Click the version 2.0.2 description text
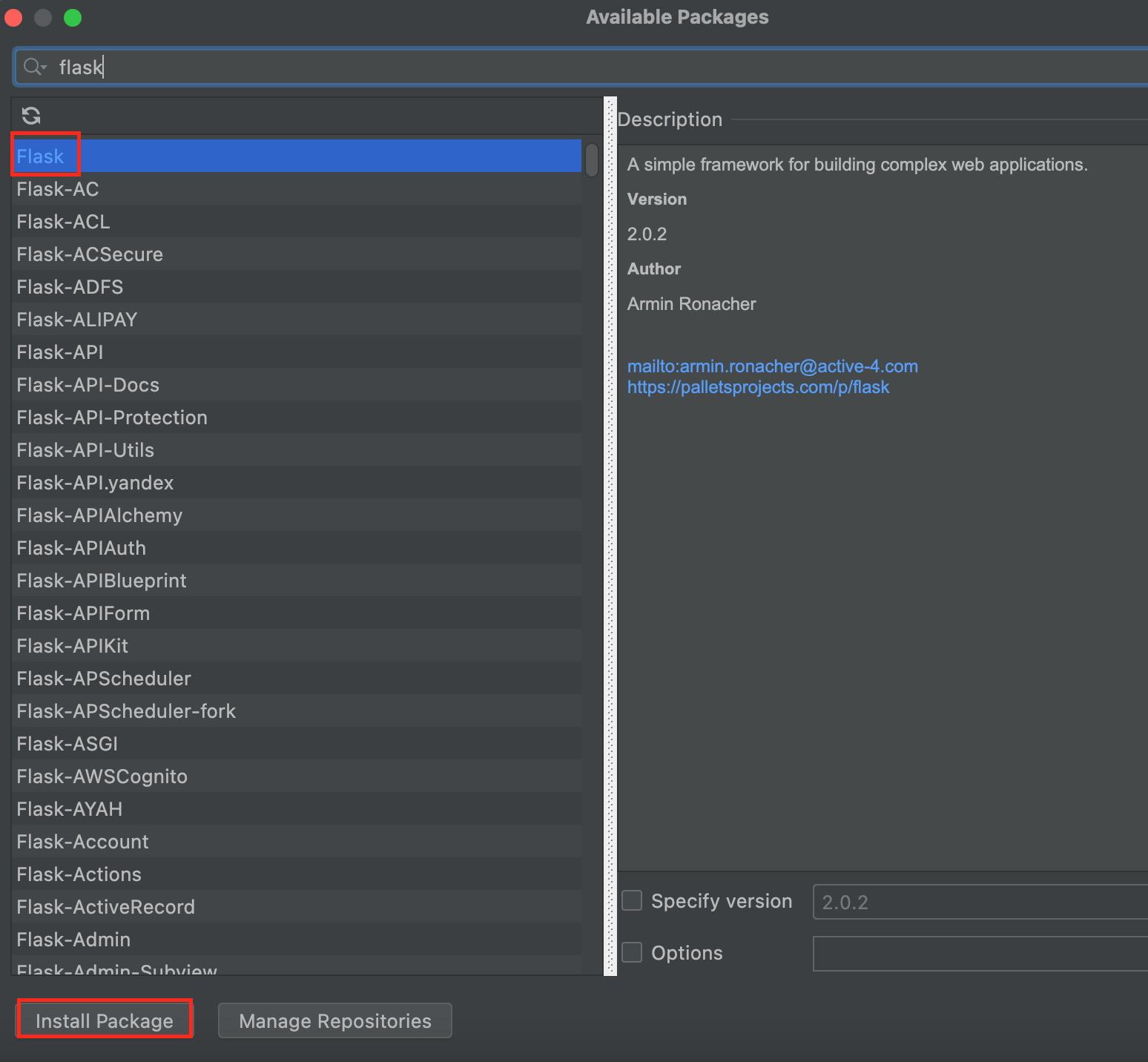Viewport: 1148px width, 1062px height. [x=647, y=234]
